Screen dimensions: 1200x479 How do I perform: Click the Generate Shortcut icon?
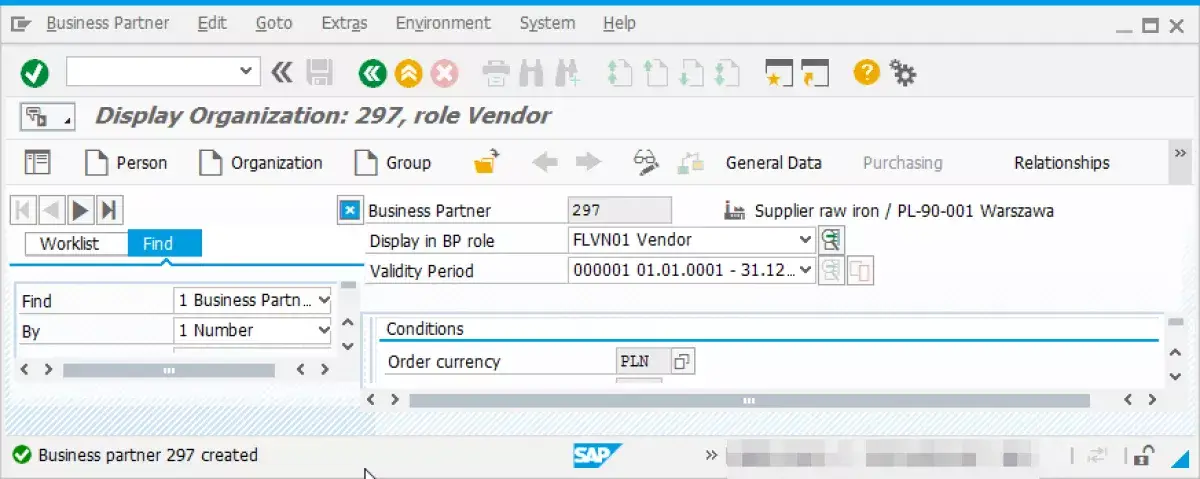pos(815,72)
